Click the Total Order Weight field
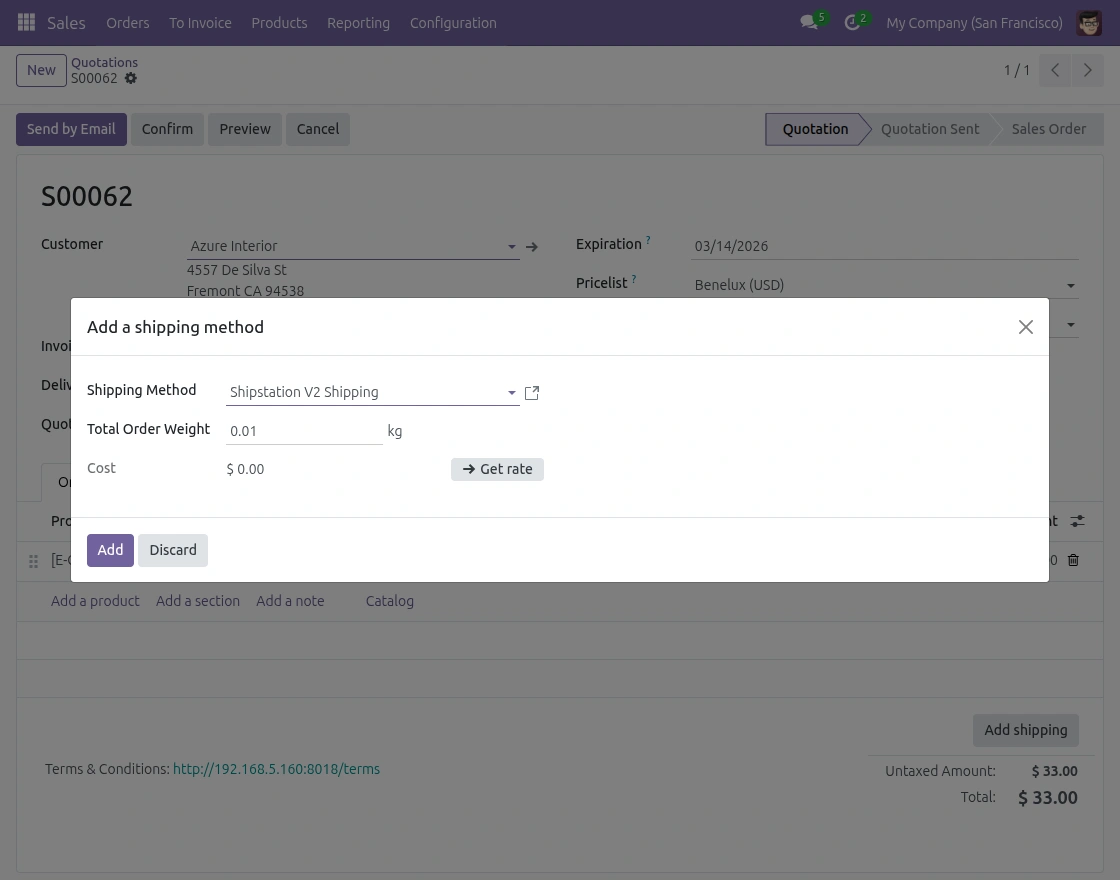 (300, 430)
